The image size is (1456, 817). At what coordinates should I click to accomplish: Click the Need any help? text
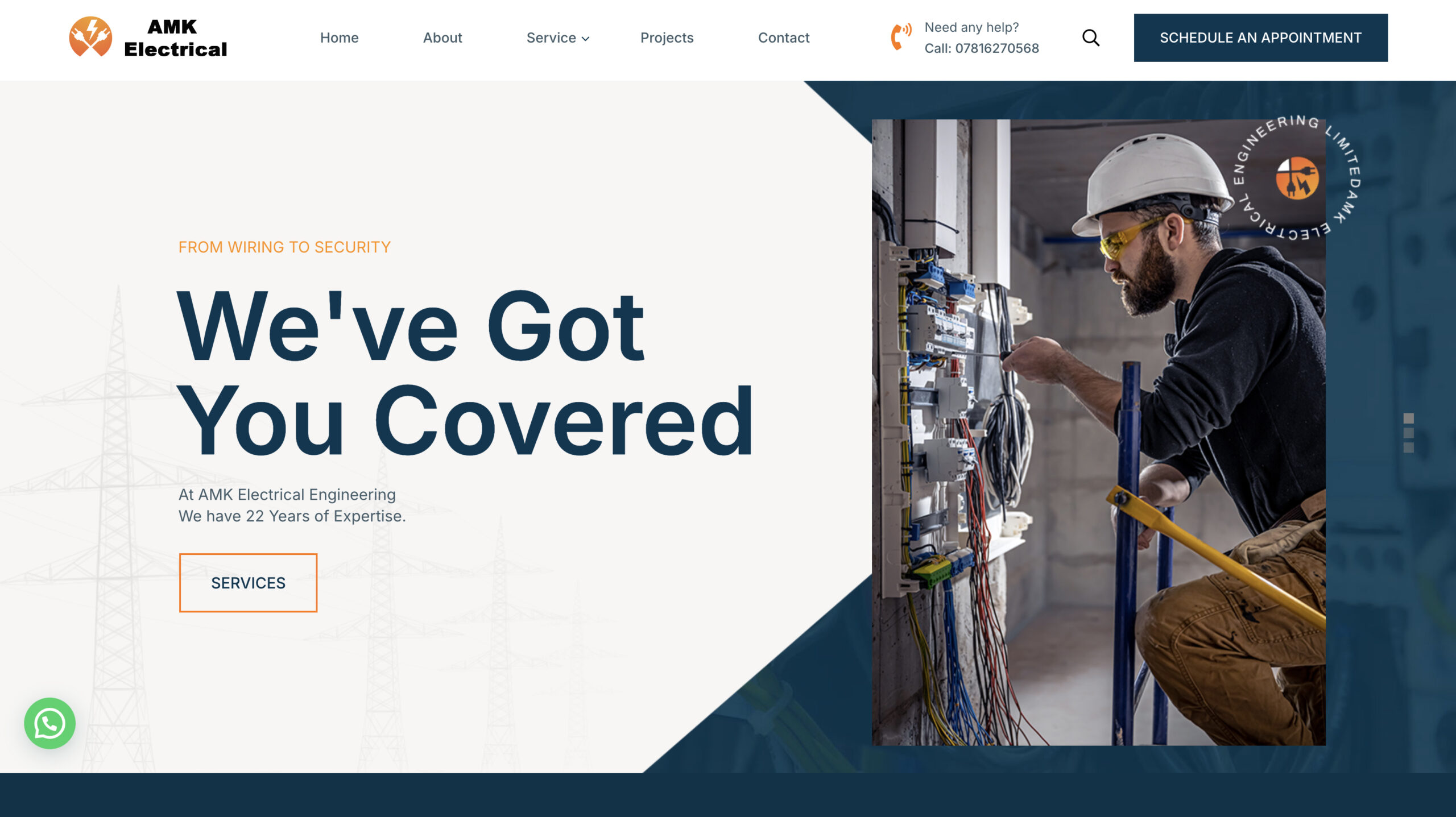[971, 27]
